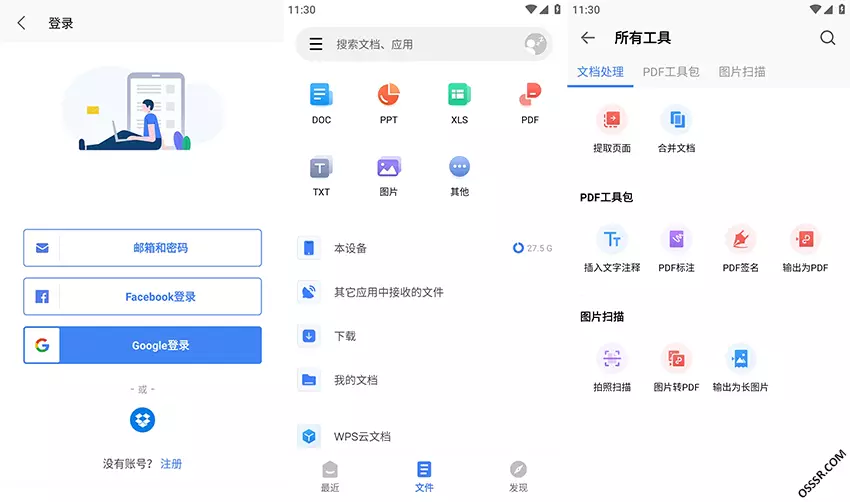Sign in with the Dropbox icon

point(143,419)
